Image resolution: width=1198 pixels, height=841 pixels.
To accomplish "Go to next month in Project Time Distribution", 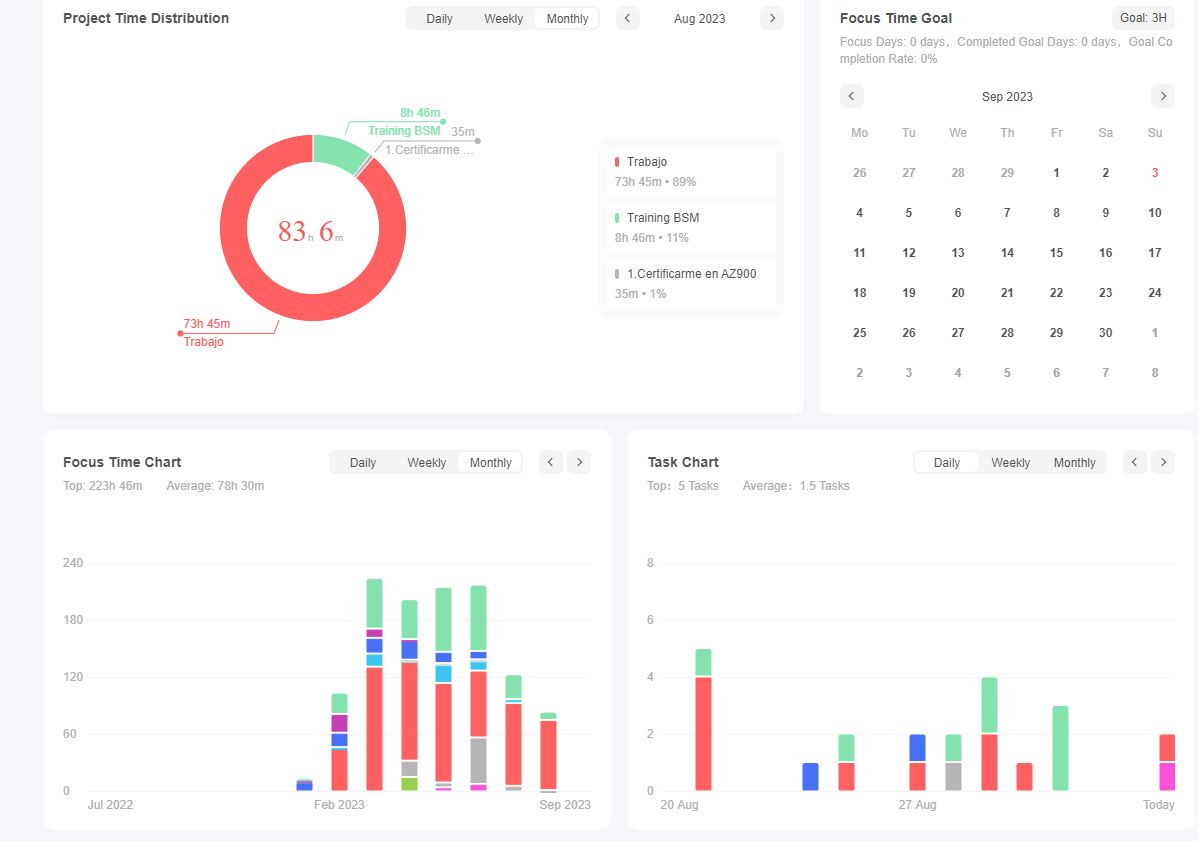I will (x=771, y=18).
